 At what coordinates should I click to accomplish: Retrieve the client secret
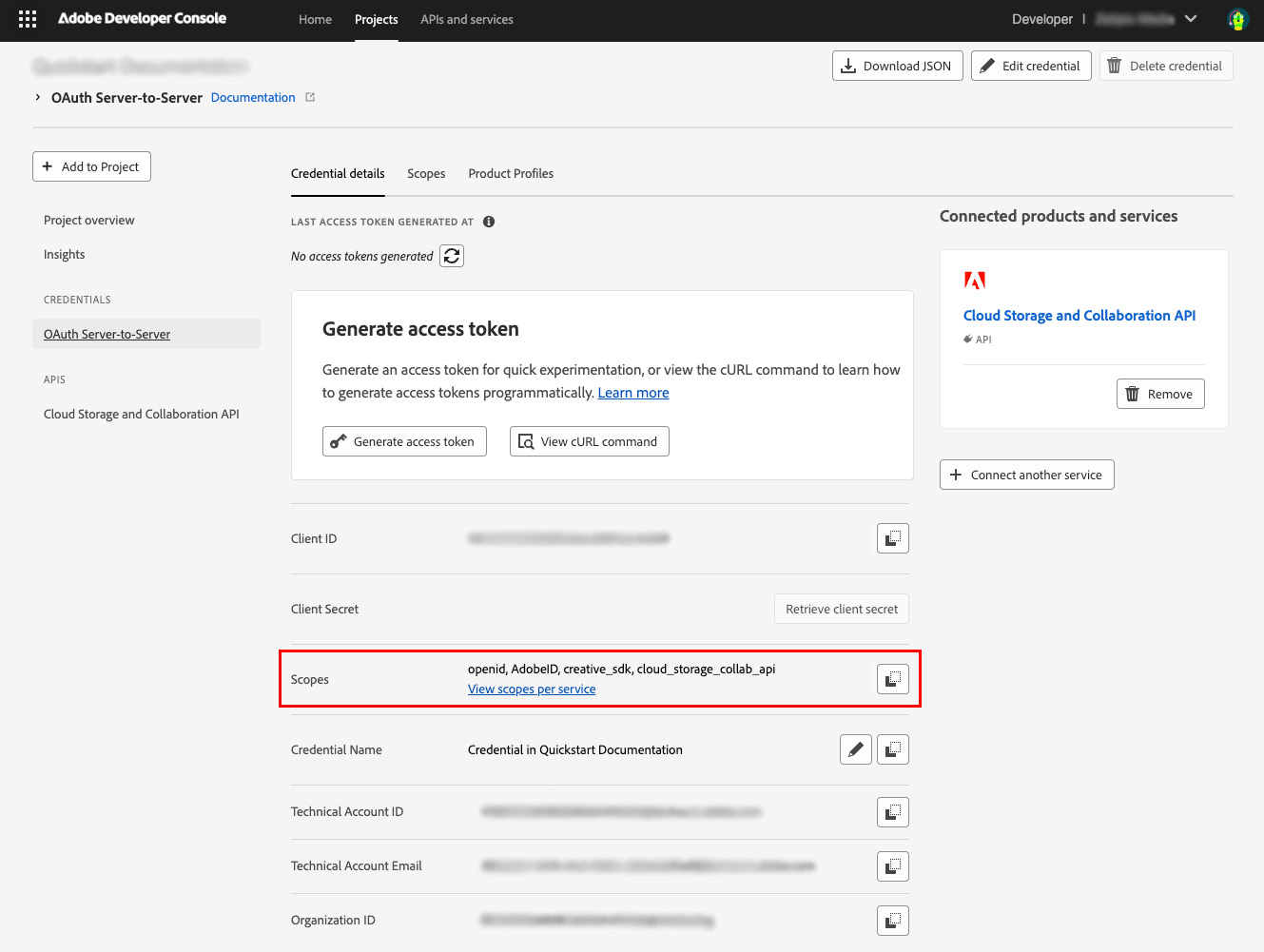coord(841,608)
